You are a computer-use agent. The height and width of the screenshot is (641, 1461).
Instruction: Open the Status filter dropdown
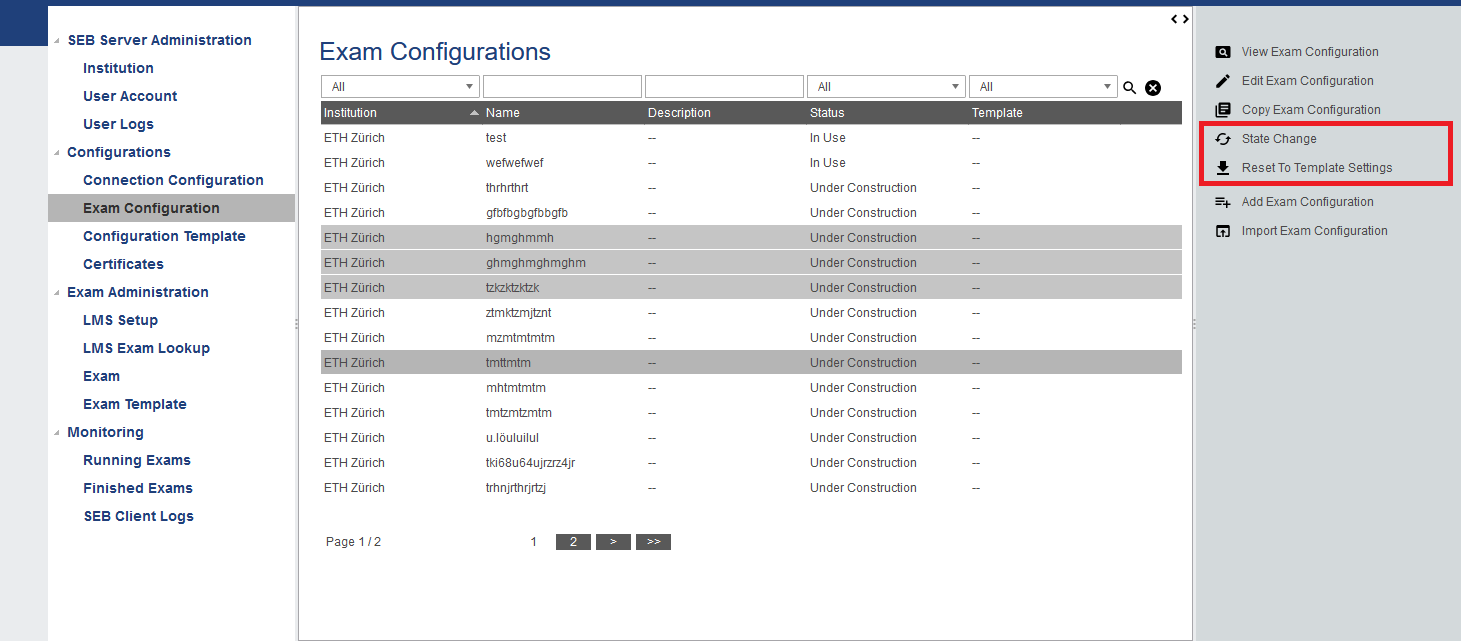[886, 87]
